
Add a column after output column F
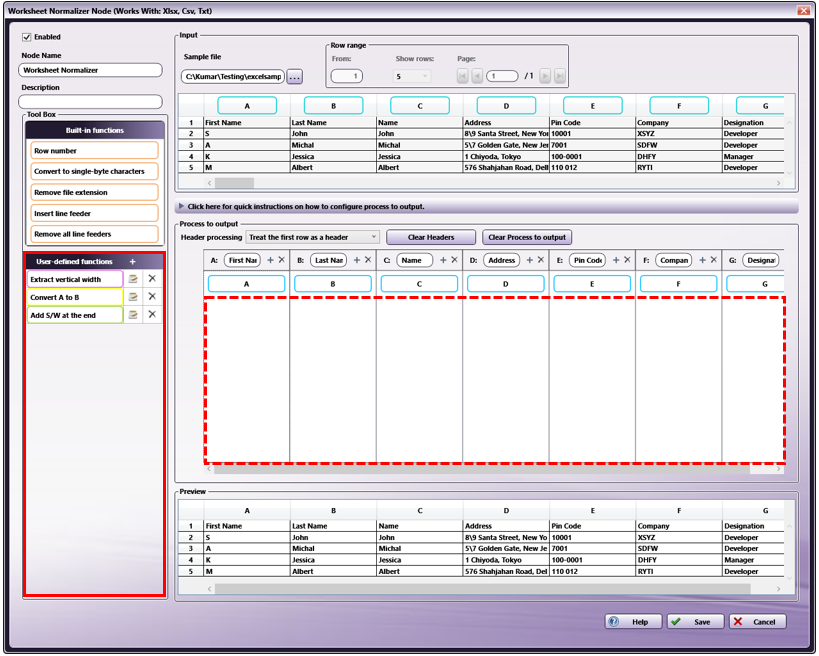[703, 260]
